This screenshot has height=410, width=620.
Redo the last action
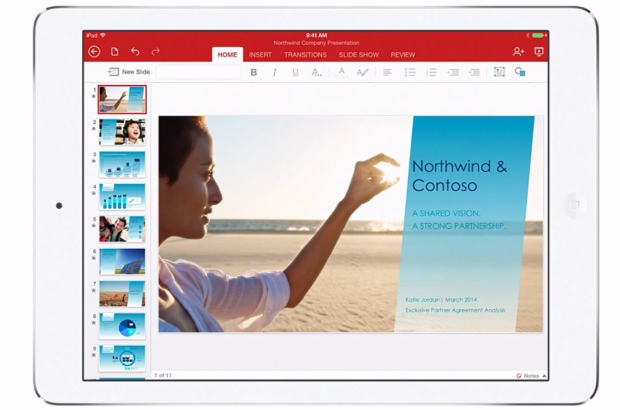tap(155, 52)
